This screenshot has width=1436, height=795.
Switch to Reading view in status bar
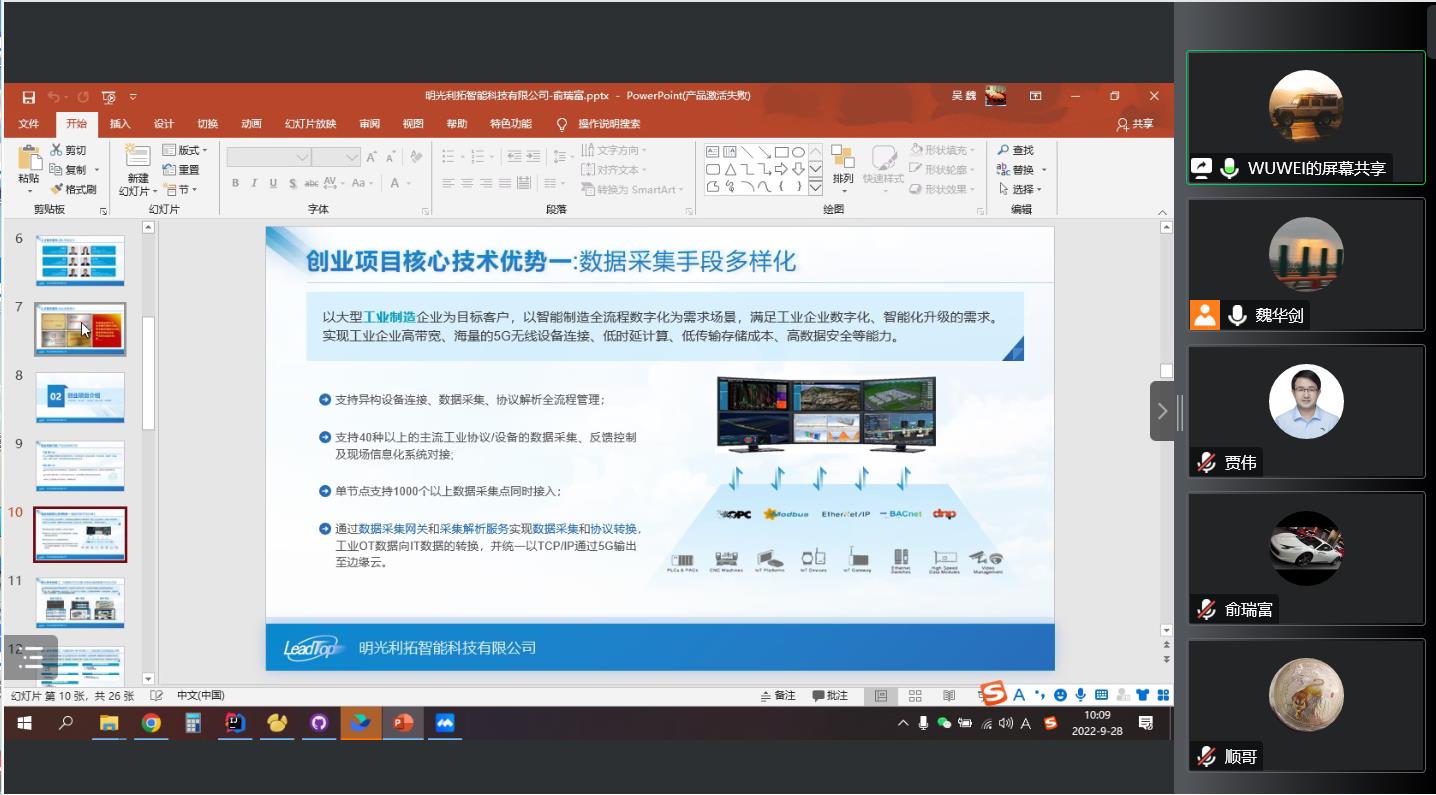point(949,696)
